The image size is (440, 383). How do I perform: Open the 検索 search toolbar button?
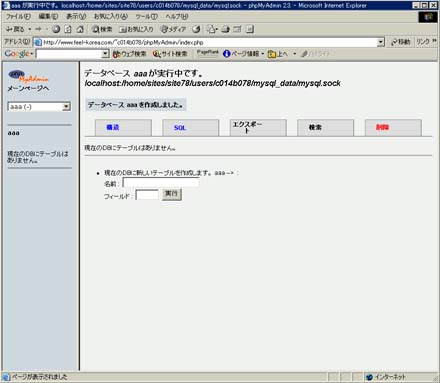pyautogui.click(x=102, y=29)
